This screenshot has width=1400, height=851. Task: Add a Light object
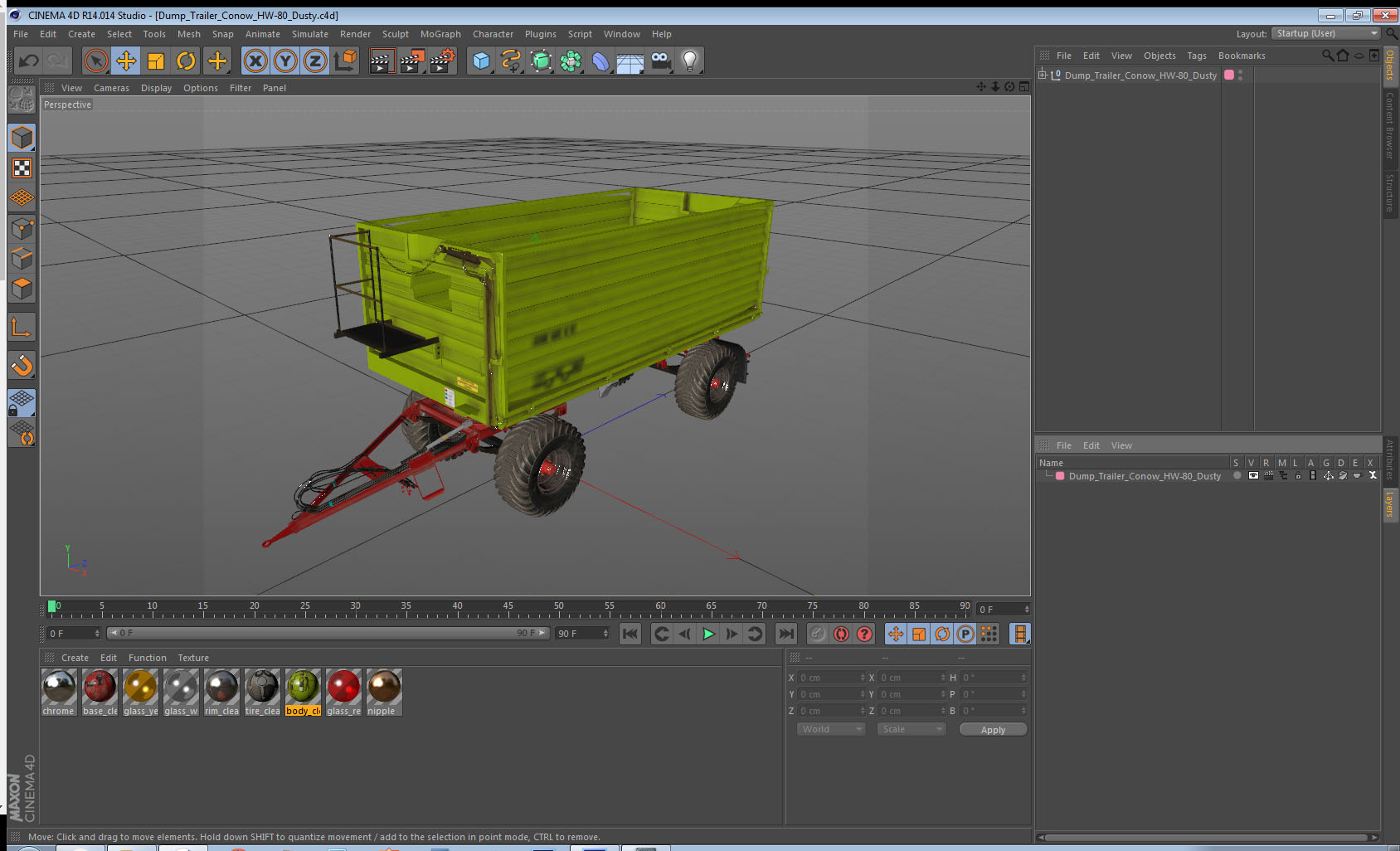click(x=690, y=61)
